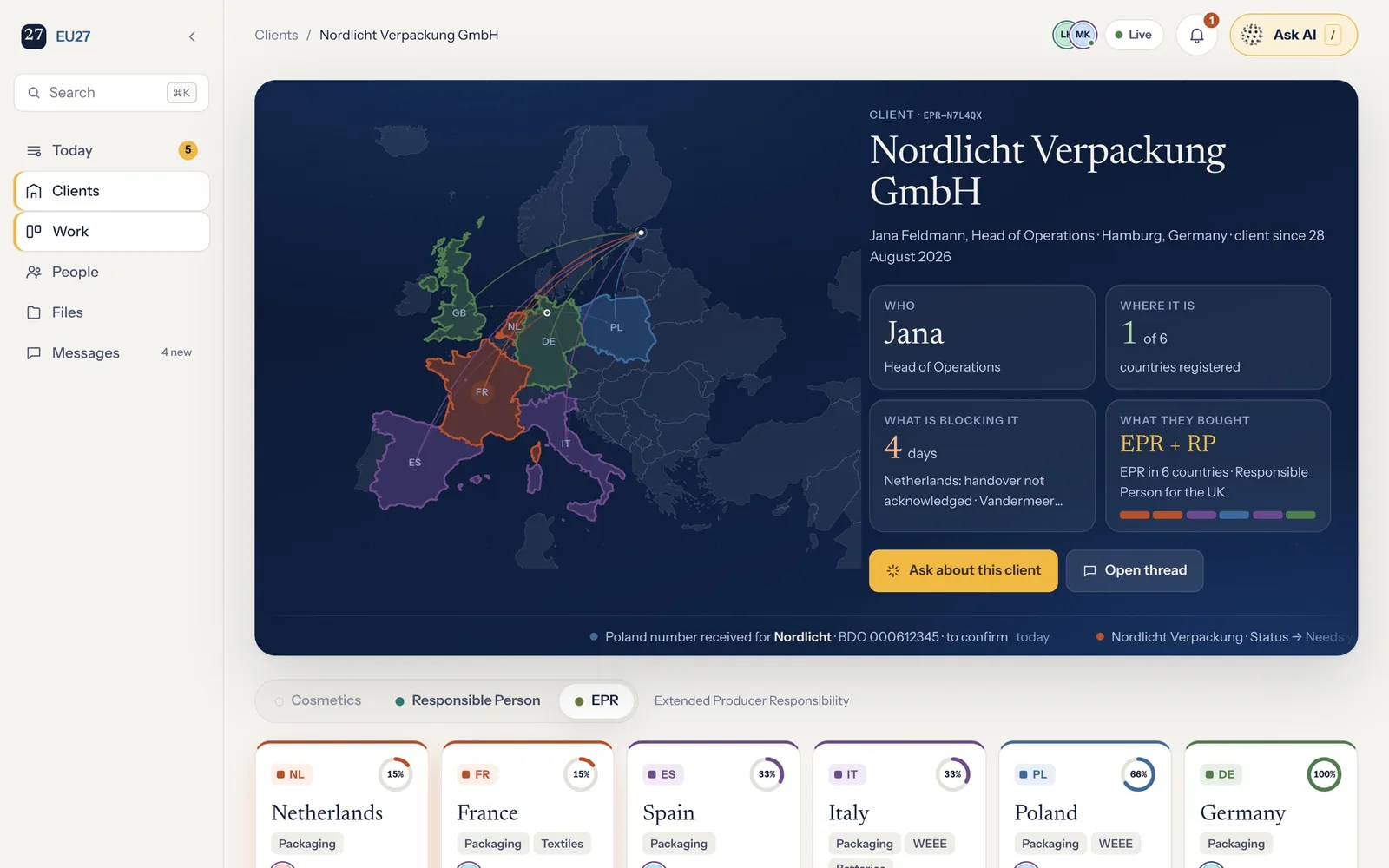Screen dimensions: 1389x868
Task: Click Ask about this client button
Action: [x=963, y=570]
